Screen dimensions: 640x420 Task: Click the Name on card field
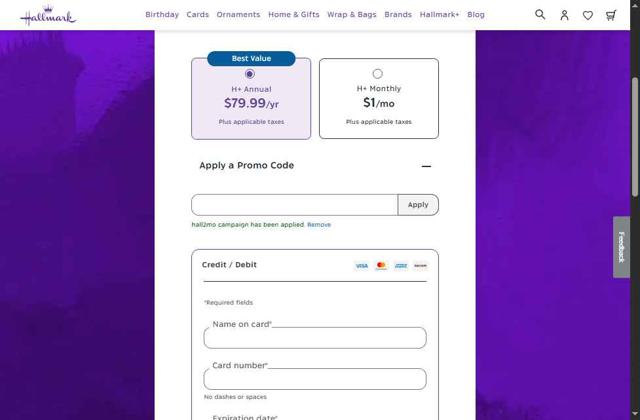315,338
